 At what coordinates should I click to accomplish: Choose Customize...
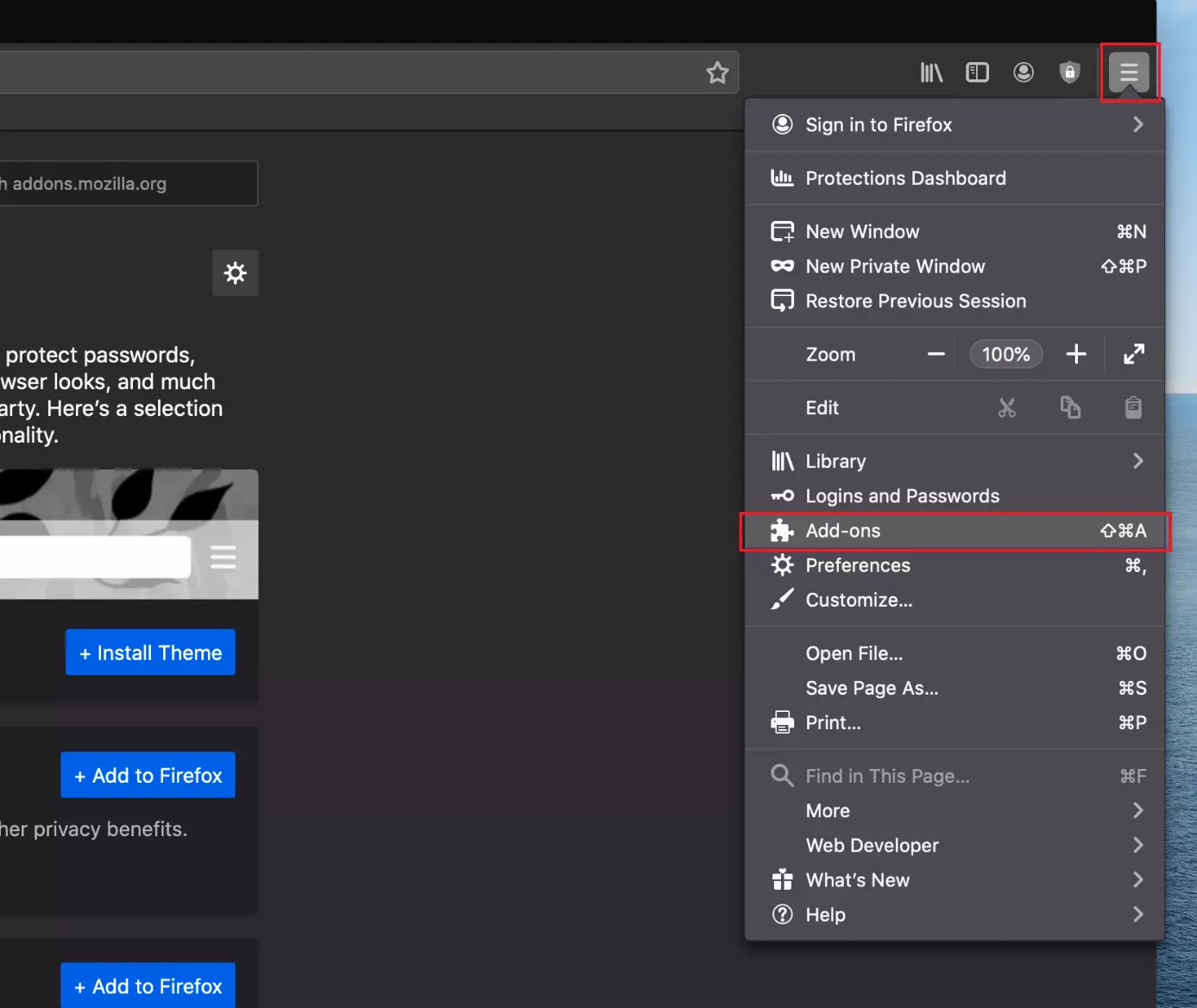954,600
